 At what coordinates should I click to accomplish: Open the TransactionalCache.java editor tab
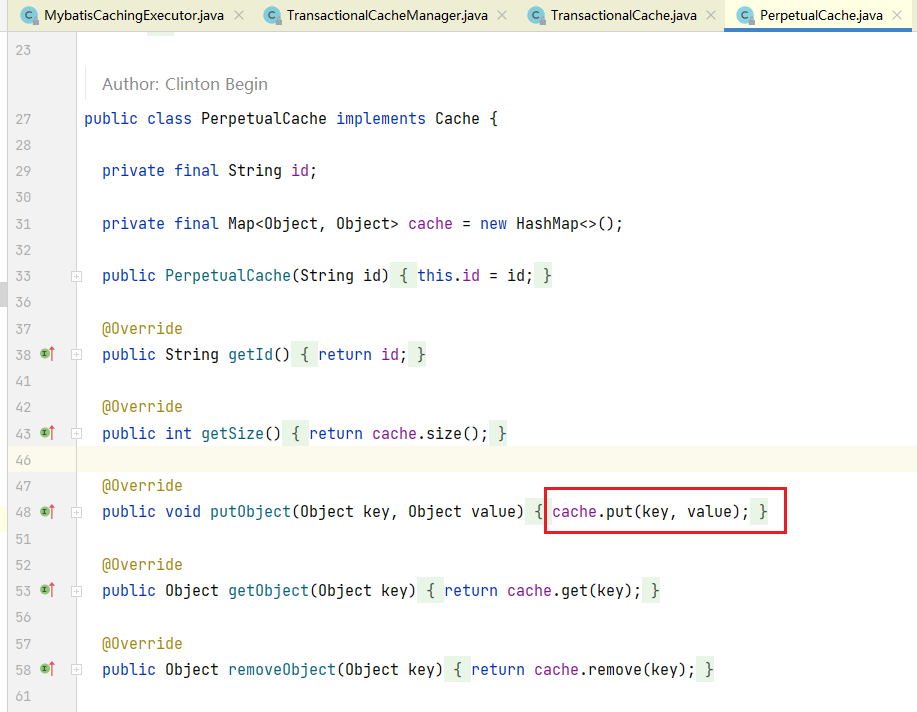623,16
